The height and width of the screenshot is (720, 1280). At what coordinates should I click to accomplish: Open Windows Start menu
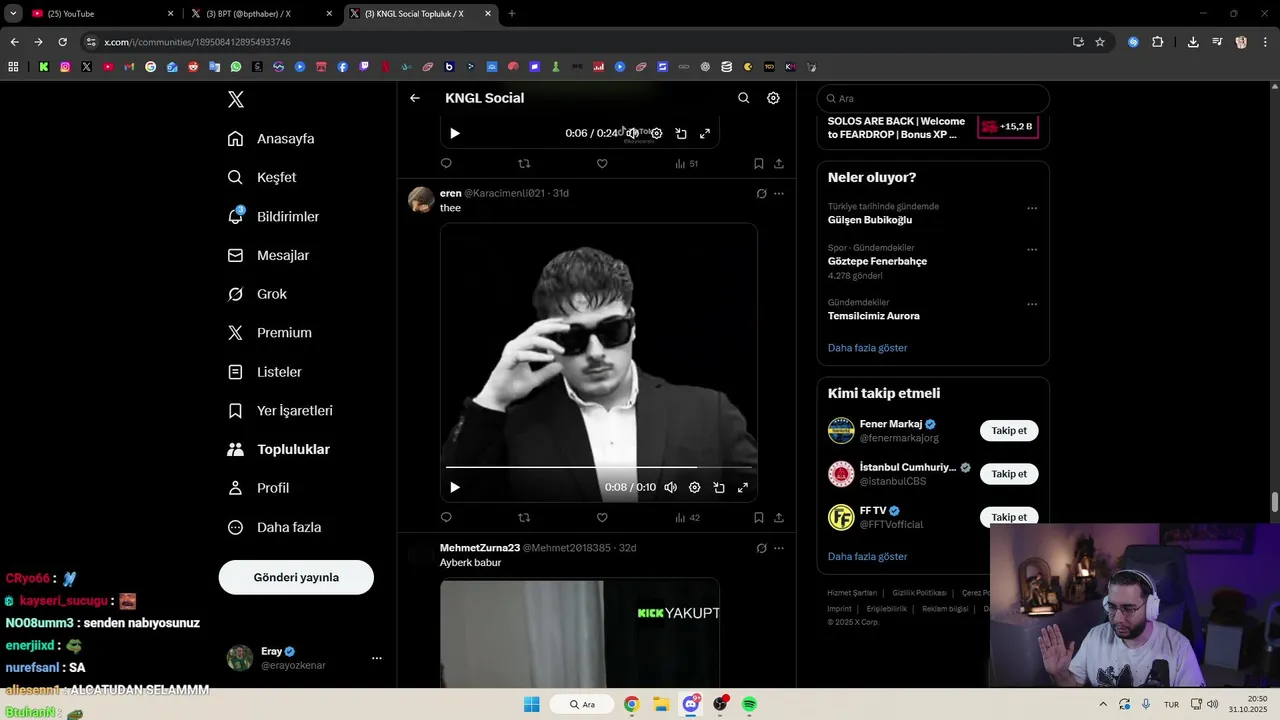point(531,704)
